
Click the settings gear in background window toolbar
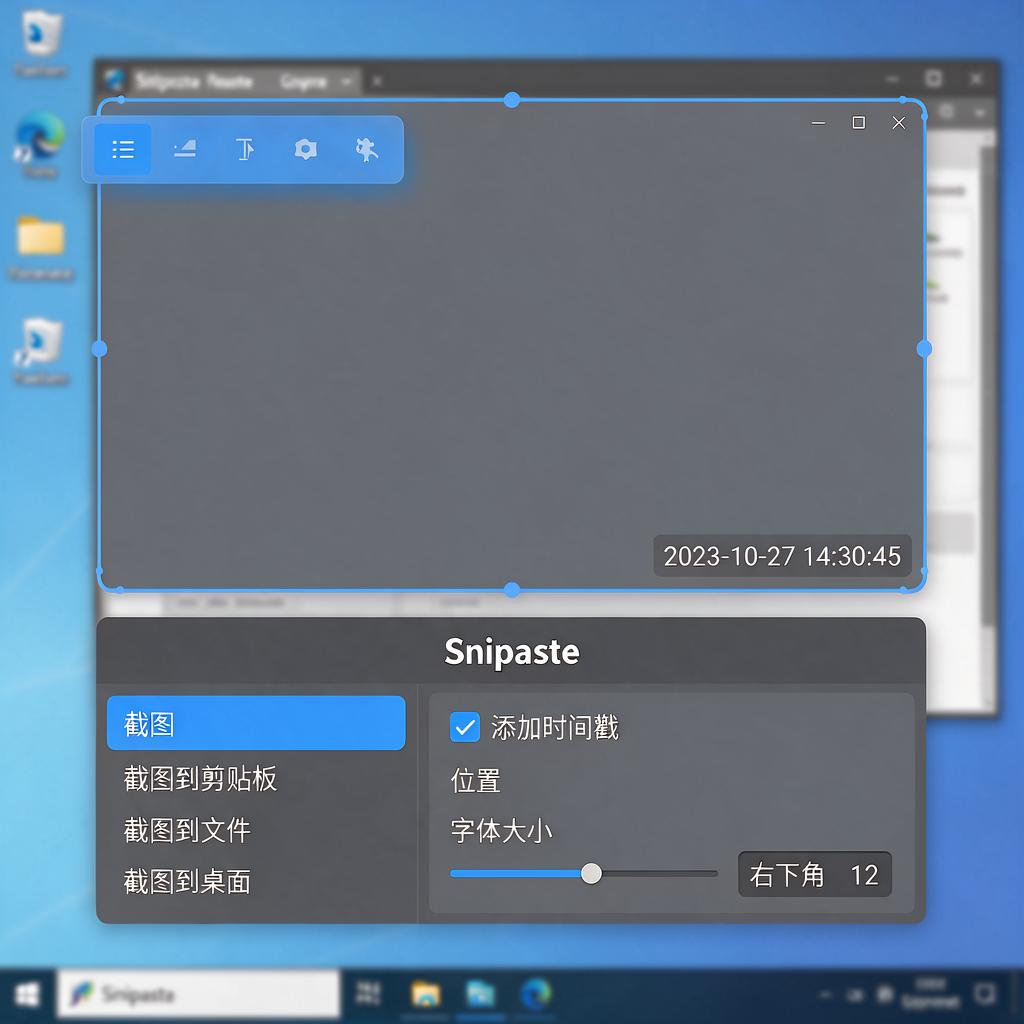[x=946, y=112]
